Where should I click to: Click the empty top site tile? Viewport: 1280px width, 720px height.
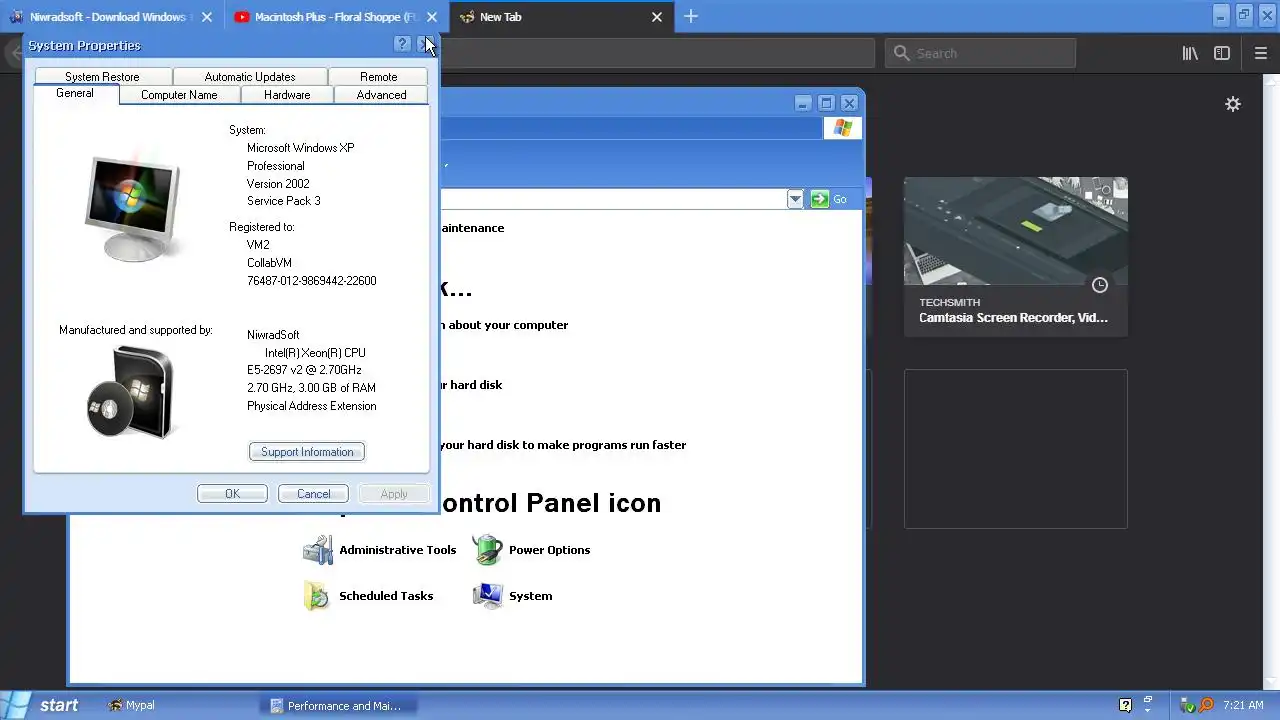(x=1015, y=449)
